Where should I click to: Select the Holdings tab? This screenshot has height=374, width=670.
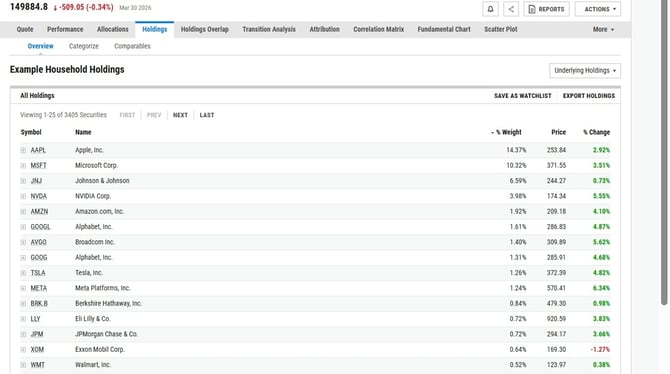[x=155, y=29]
